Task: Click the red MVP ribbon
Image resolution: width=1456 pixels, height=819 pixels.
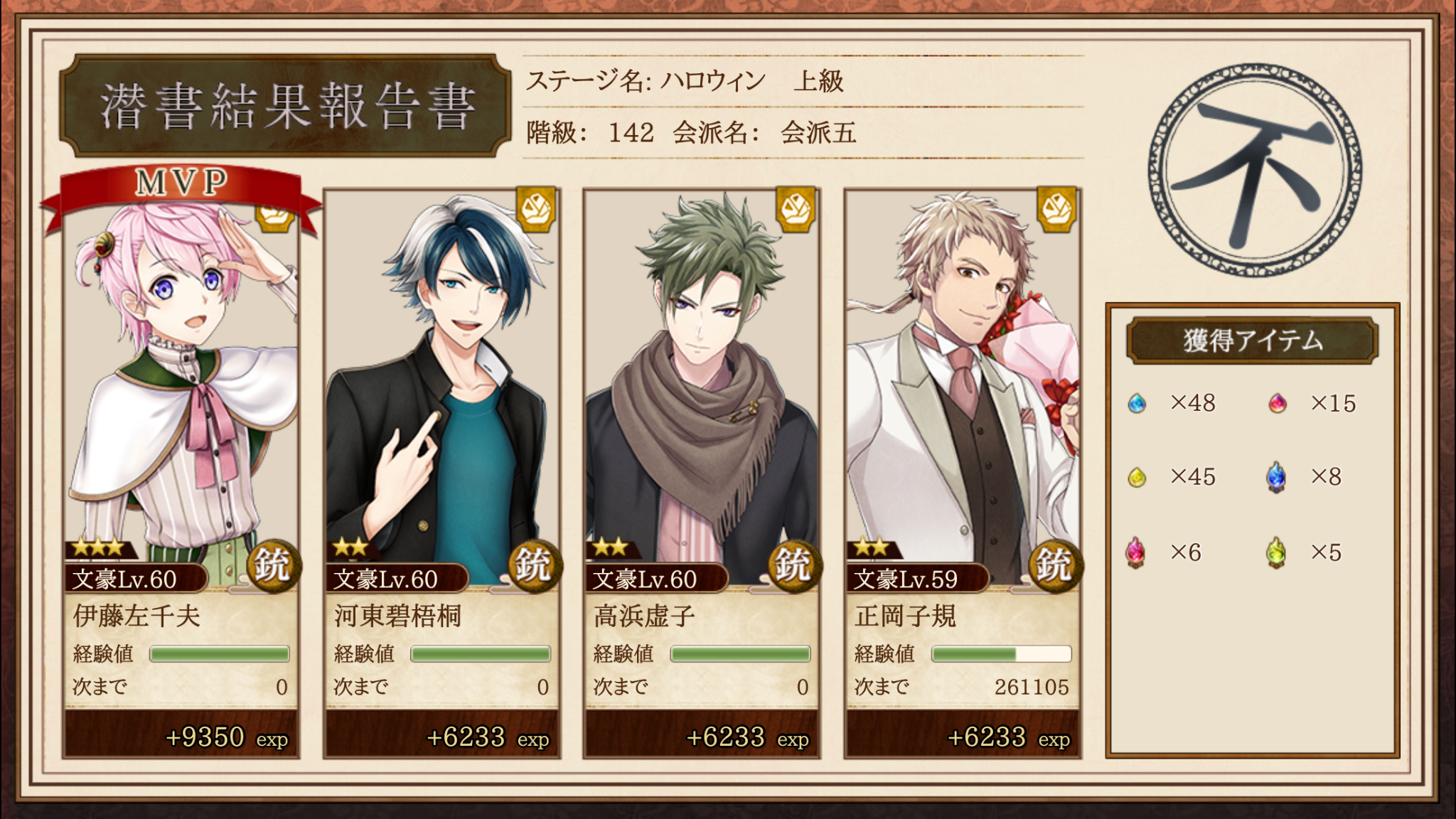Action: point(181,191)
